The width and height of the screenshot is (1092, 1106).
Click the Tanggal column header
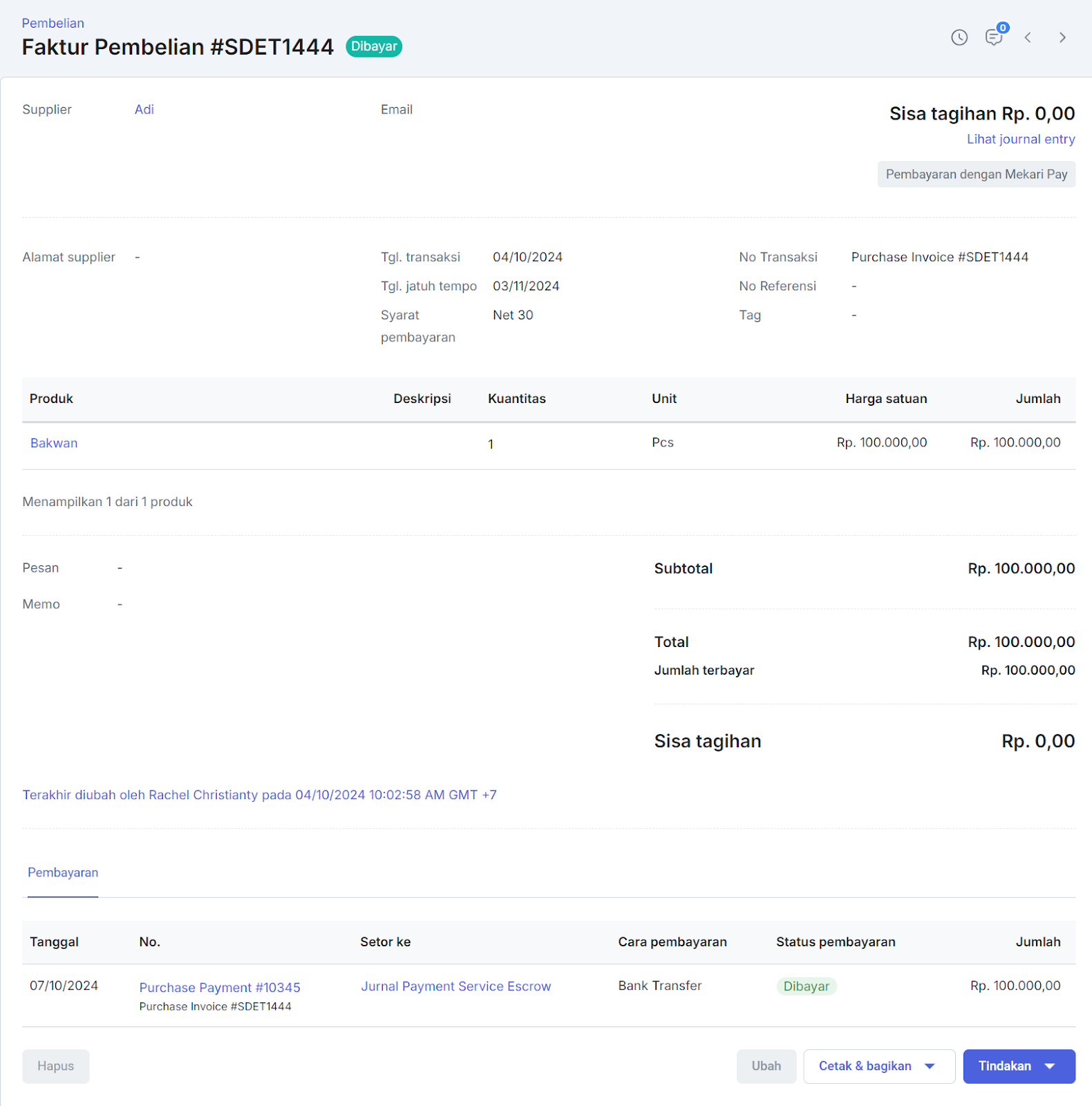(x=55, y=941)
